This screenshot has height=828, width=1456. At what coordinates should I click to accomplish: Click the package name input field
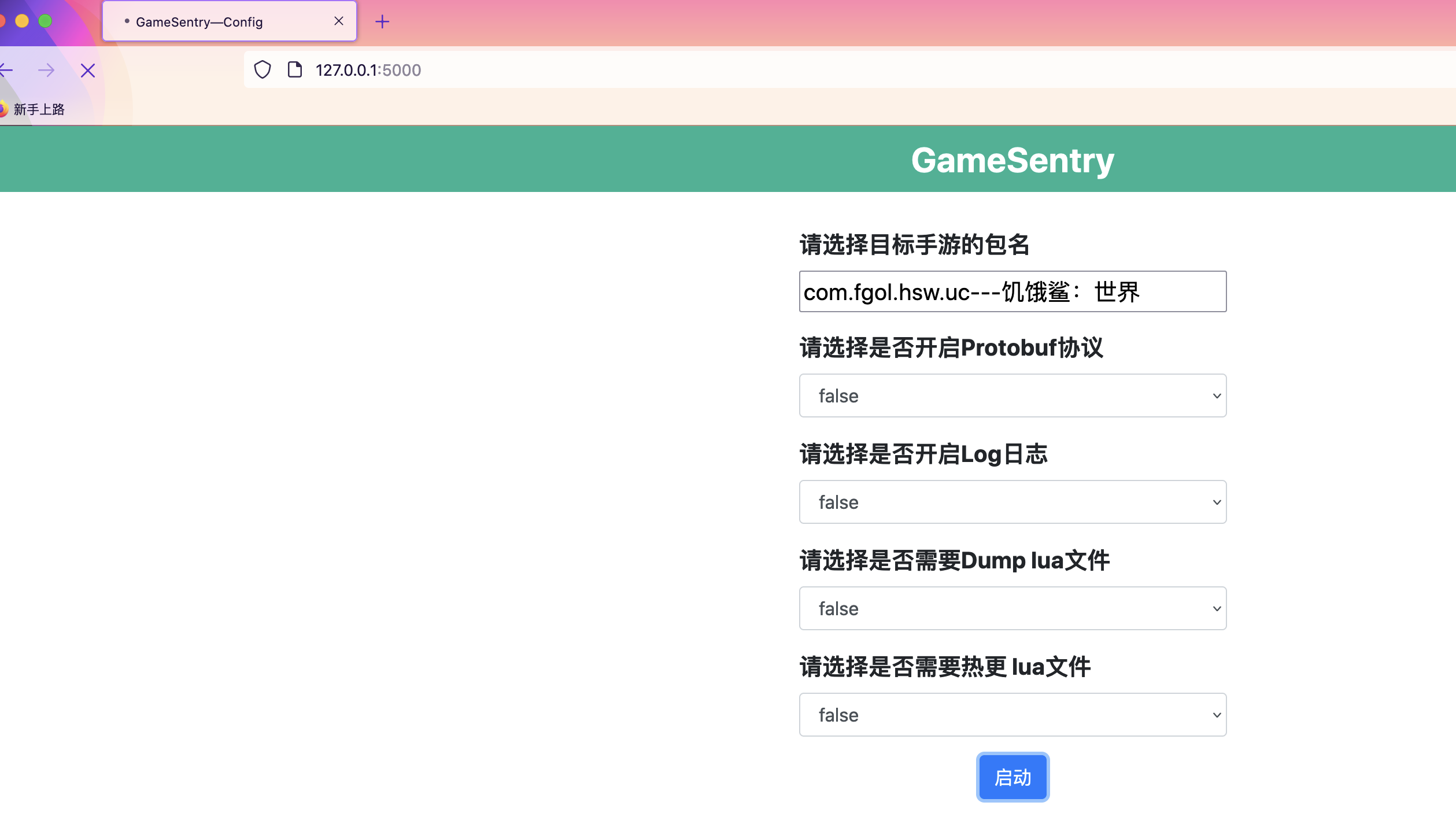point(1012,291)
